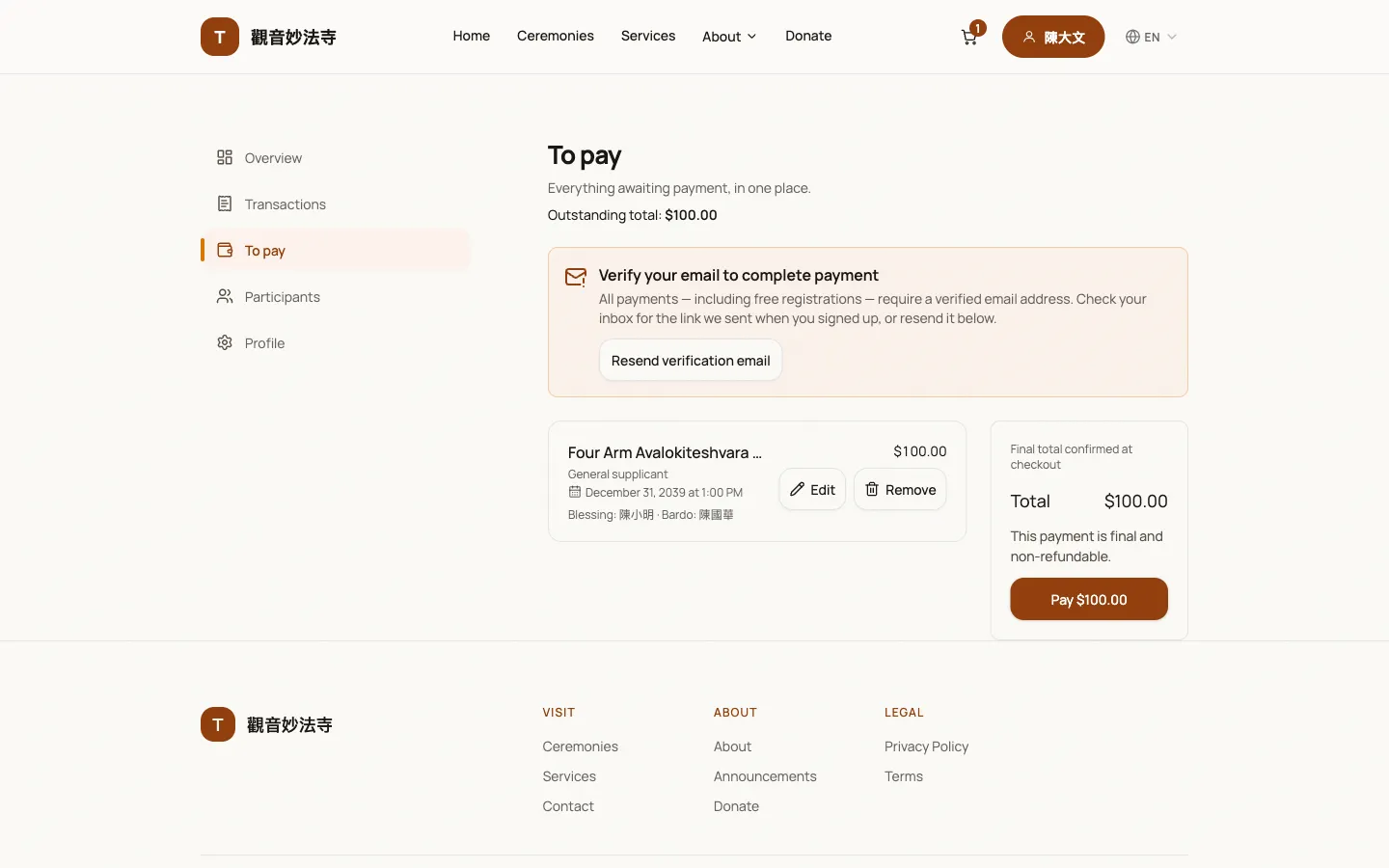Click the 'General supplicant' label
Image resolution: width=1389 pixels, height=868 pixels.
pyautogui.click(x=617, y=474)
